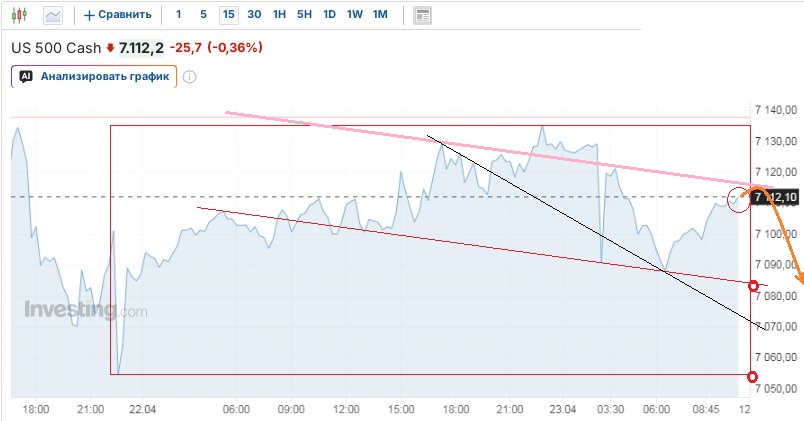Open the news panel icon in toolbar
804x421 pixels.
422,15
